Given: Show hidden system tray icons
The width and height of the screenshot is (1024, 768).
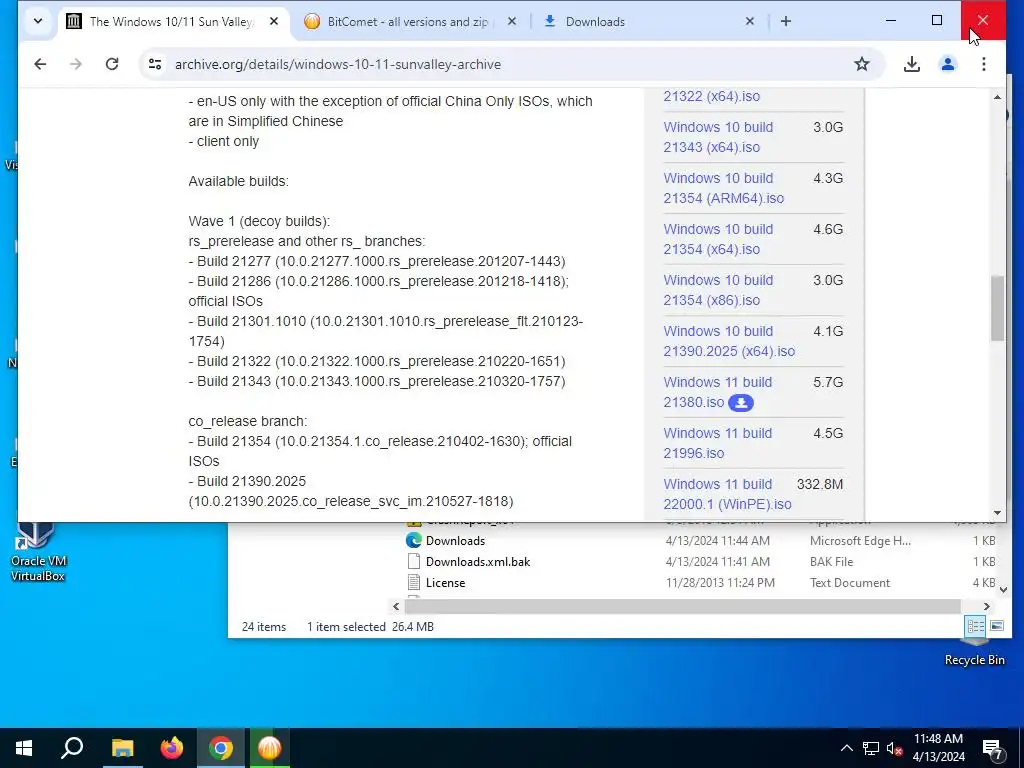Looking at the screenshot, I should [x=846, y=748].
